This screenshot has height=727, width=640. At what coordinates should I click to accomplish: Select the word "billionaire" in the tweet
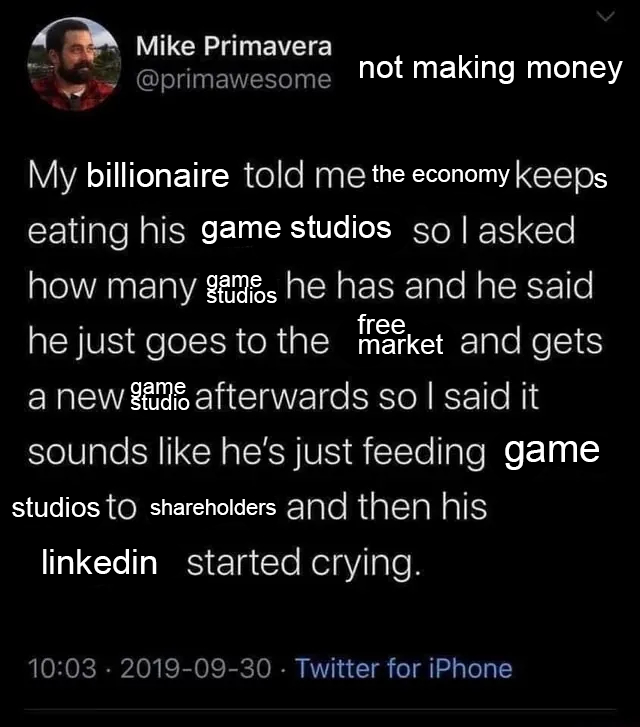pyautogui.click(x=158, y=178)
